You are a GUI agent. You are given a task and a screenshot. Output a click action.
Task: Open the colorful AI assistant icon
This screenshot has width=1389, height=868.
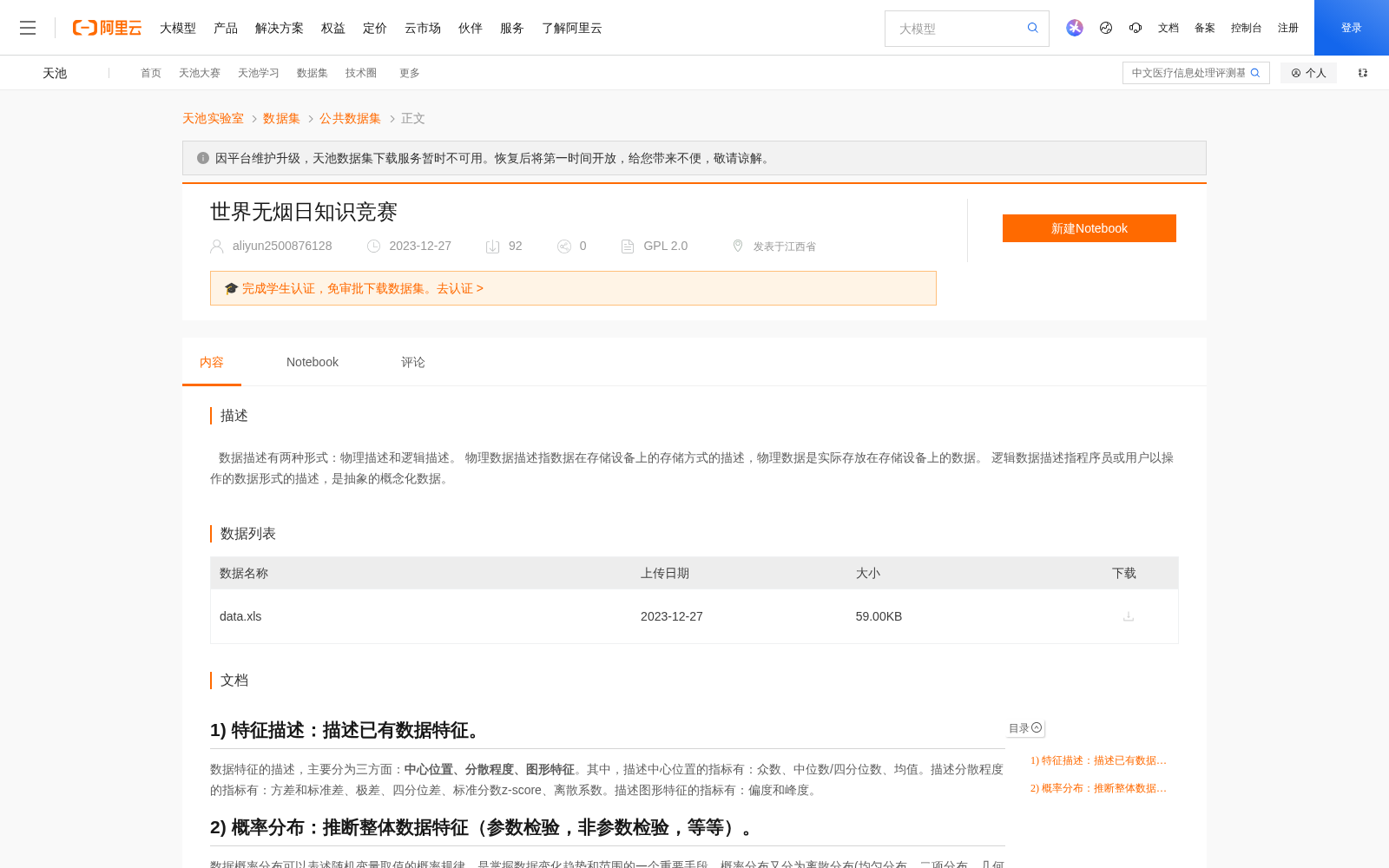(x=1075, y=28)
